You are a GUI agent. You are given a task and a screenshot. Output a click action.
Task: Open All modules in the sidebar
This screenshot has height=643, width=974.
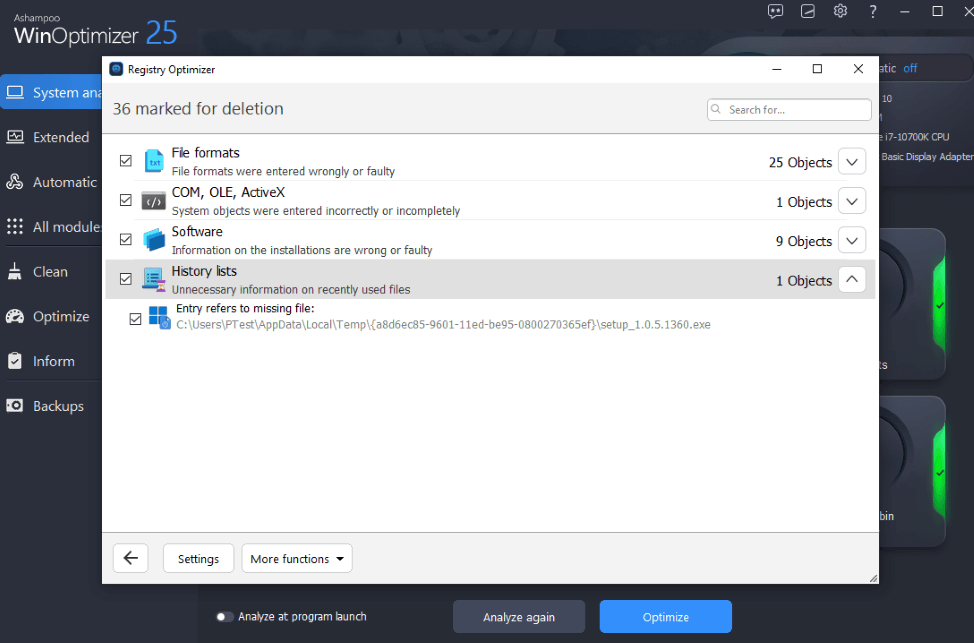(x=52, y=227)
